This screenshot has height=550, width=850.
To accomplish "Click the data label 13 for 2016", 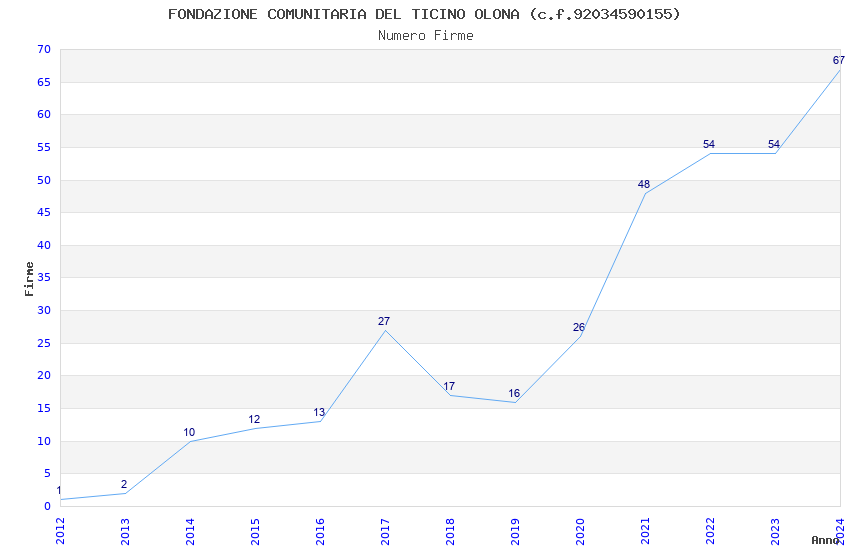I will (x=319, y=412).
